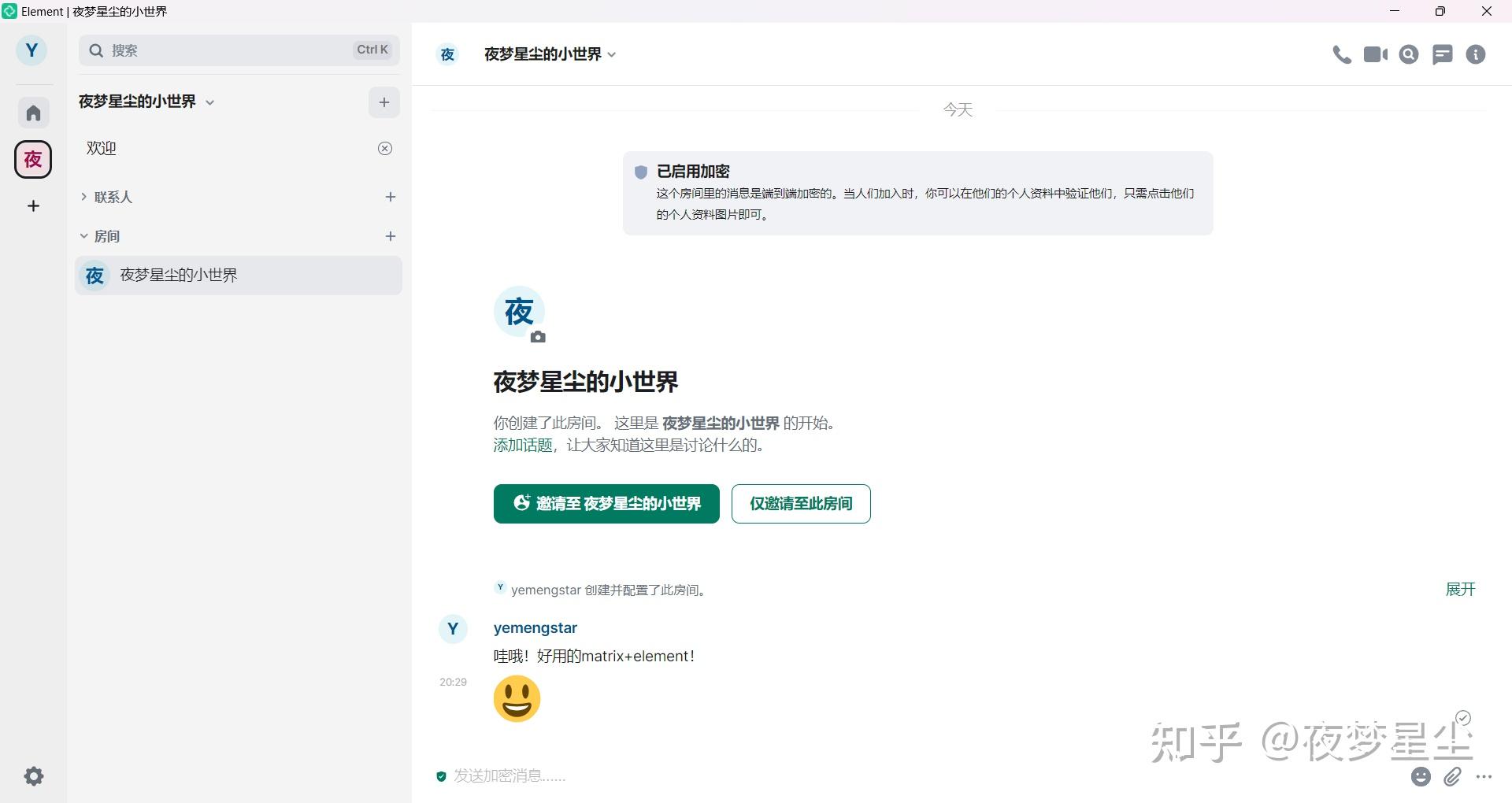The width and height of the screenshot is (1512, 803).
Task: Collapse the 房间 section
Action: click(84, 235)
